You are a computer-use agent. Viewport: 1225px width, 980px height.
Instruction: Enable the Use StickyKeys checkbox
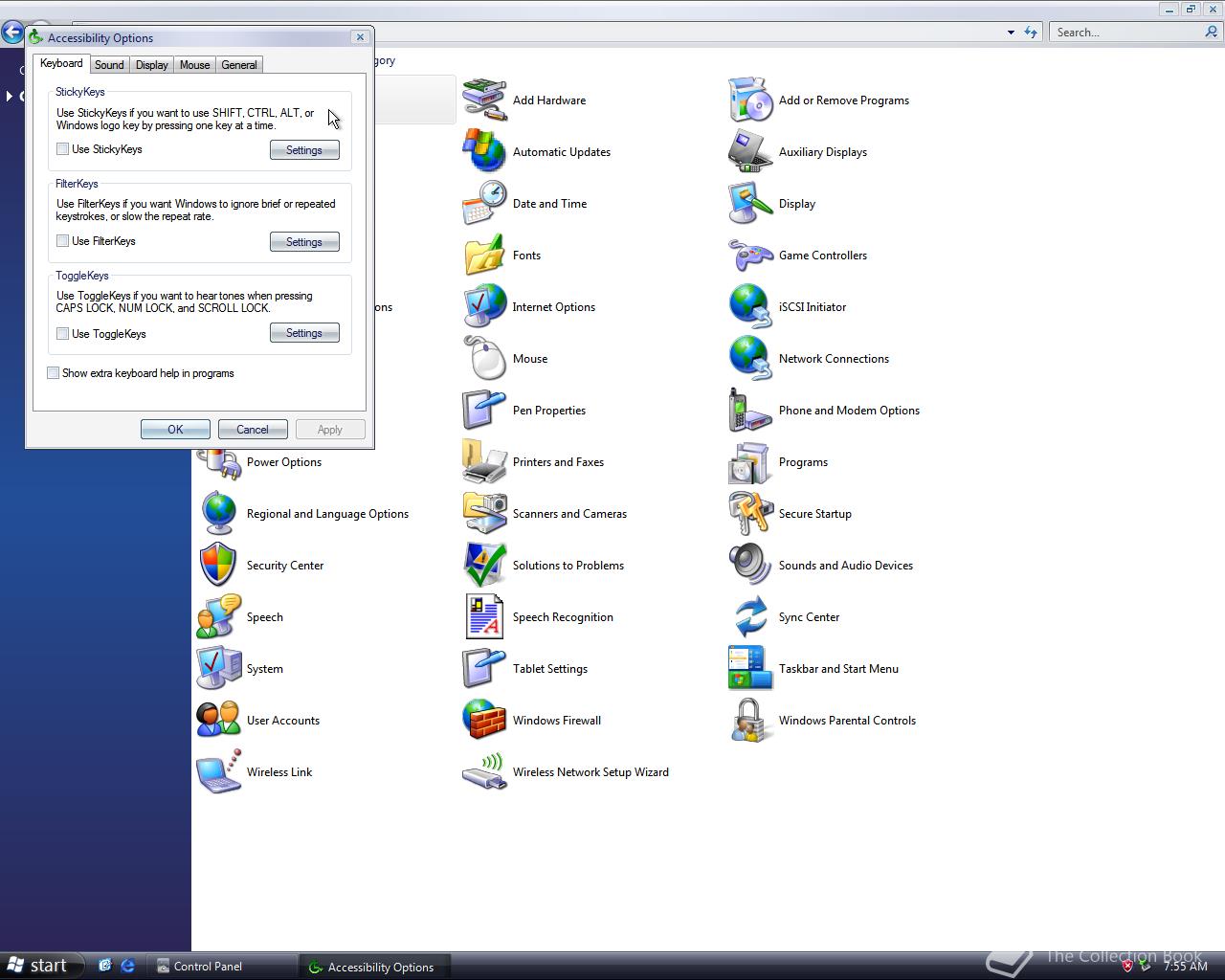[x=63, y=149]
